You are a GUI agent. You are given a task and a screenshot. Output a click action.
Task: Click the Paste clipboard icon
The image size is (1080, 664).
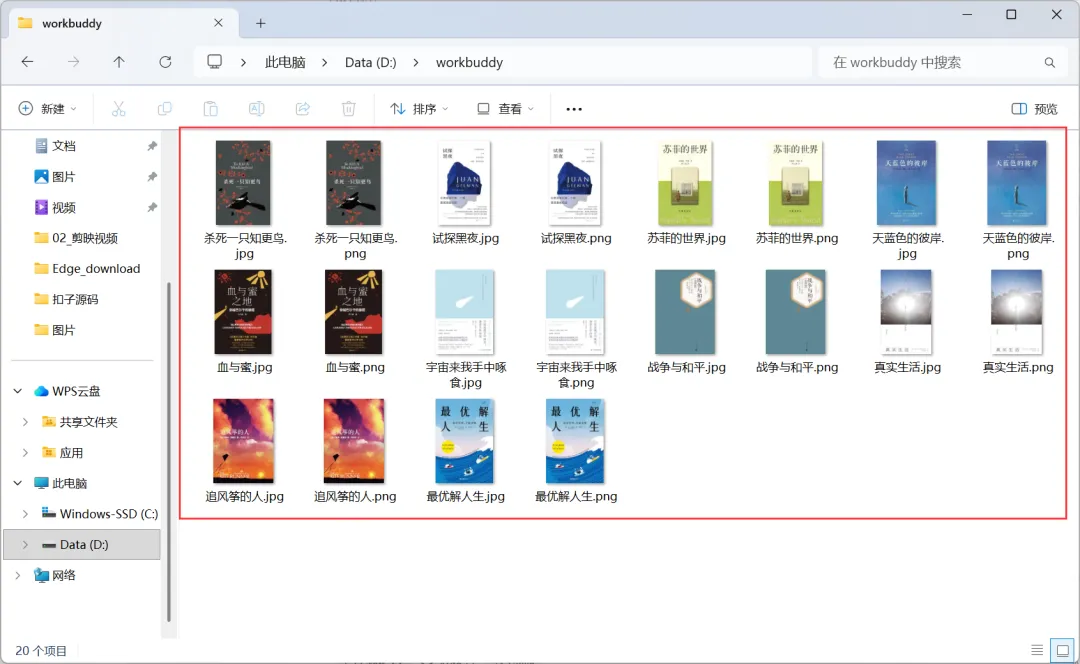(x=211, y=109)
